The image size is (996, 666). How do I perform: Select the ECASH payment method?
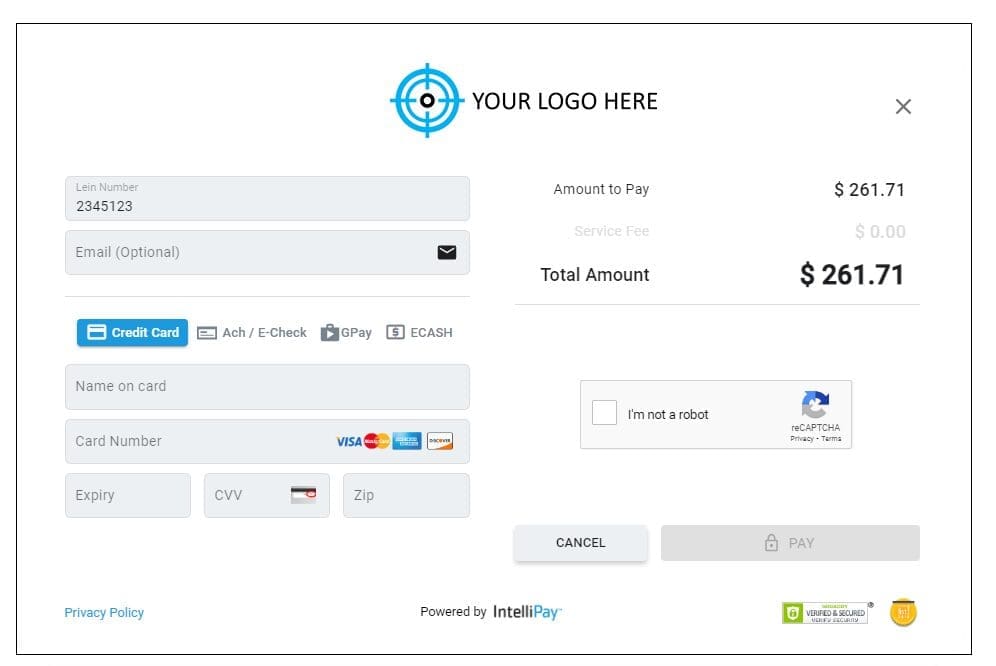pyautogui.click(x=419, y=332)
